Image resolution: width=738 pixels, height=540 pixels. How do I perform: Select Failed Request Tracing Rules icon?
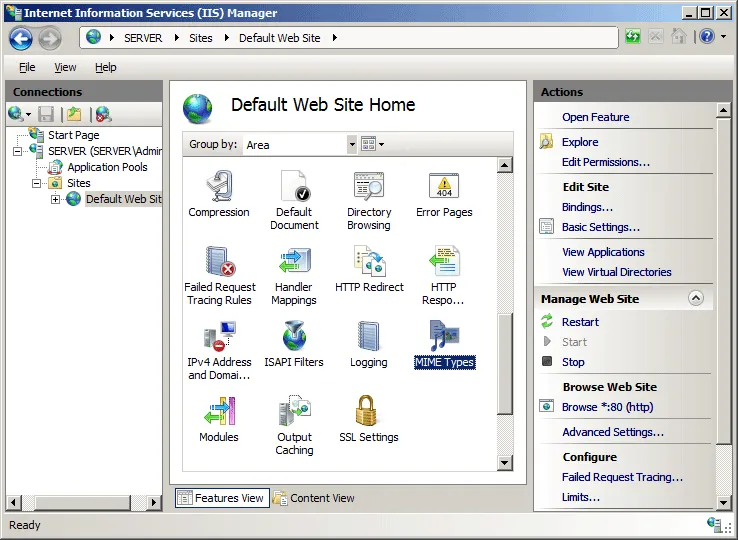[220, 261]
